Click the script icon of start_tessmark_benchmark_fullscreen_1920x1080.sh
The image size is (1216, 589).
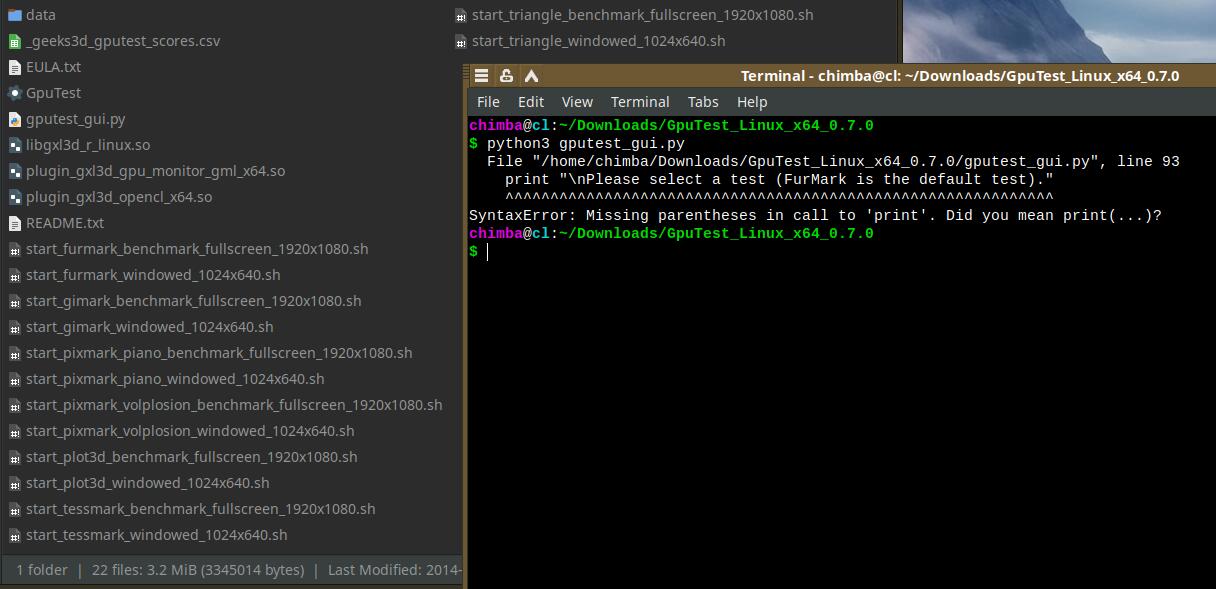14,509
